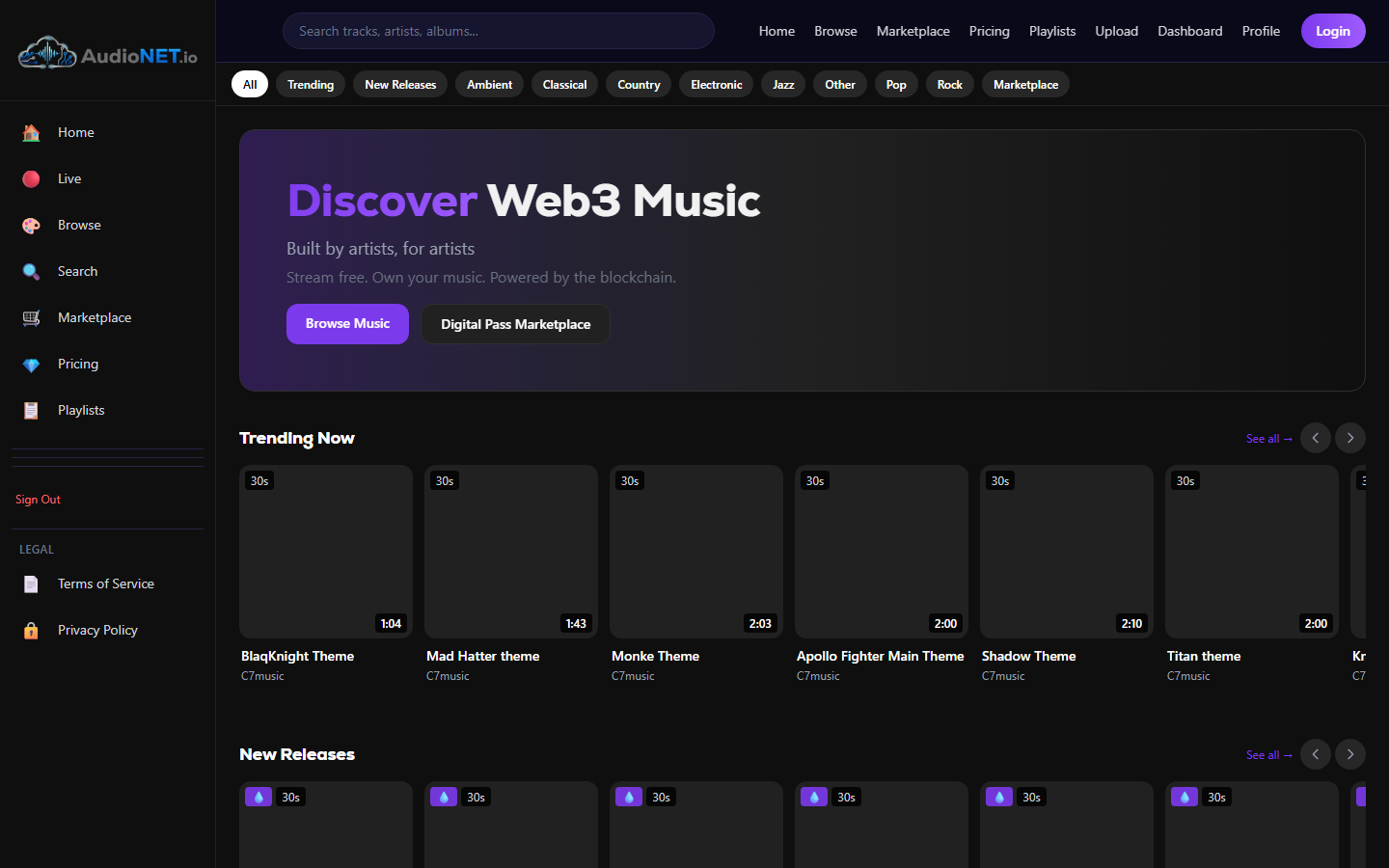Click droplet badge on second New Releases card
1389x868 pixels.
coord(444,797)
